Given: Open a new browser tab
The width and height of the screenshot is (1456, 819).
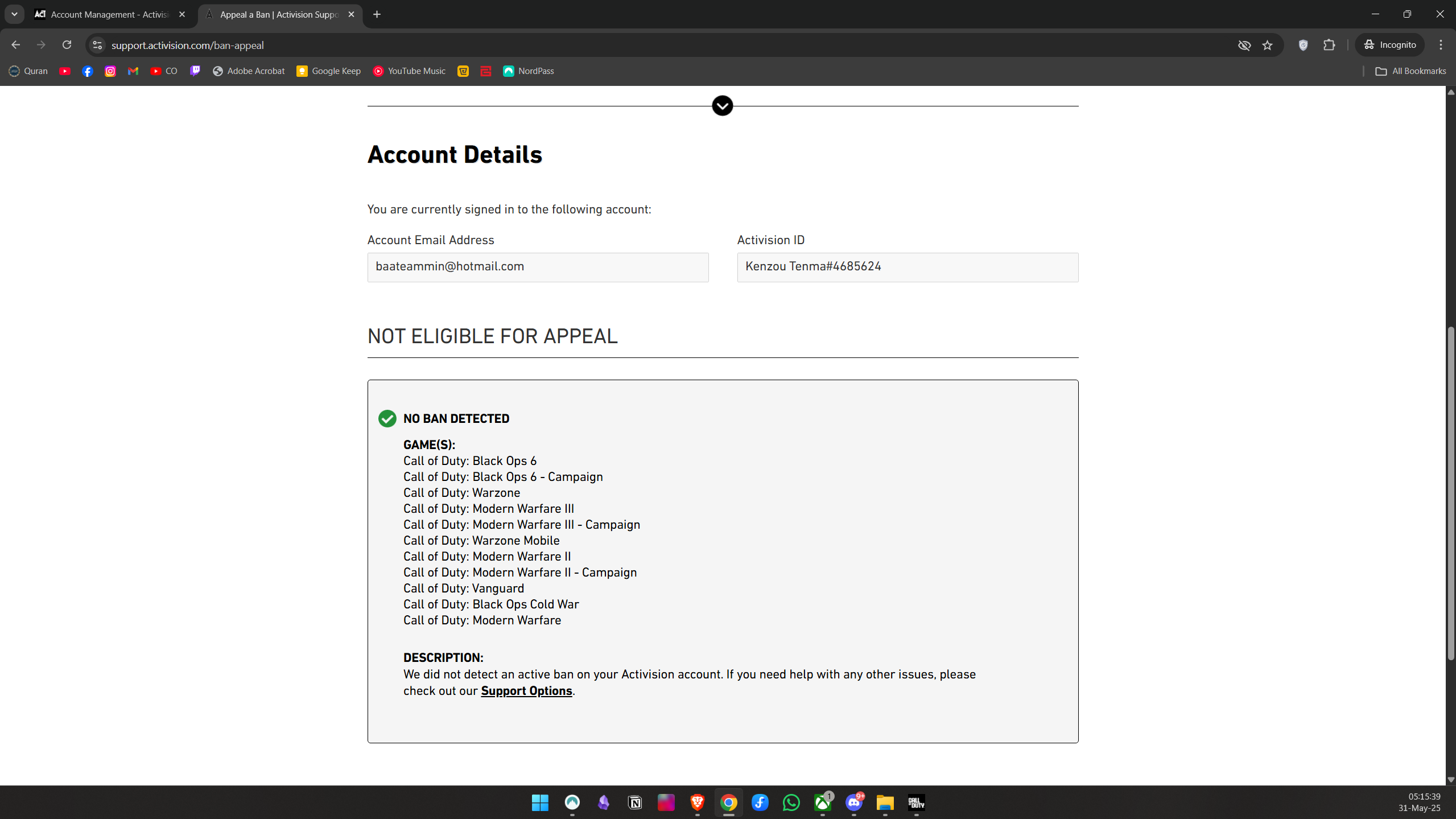Looking at the screenshot, I should point(377,14).
